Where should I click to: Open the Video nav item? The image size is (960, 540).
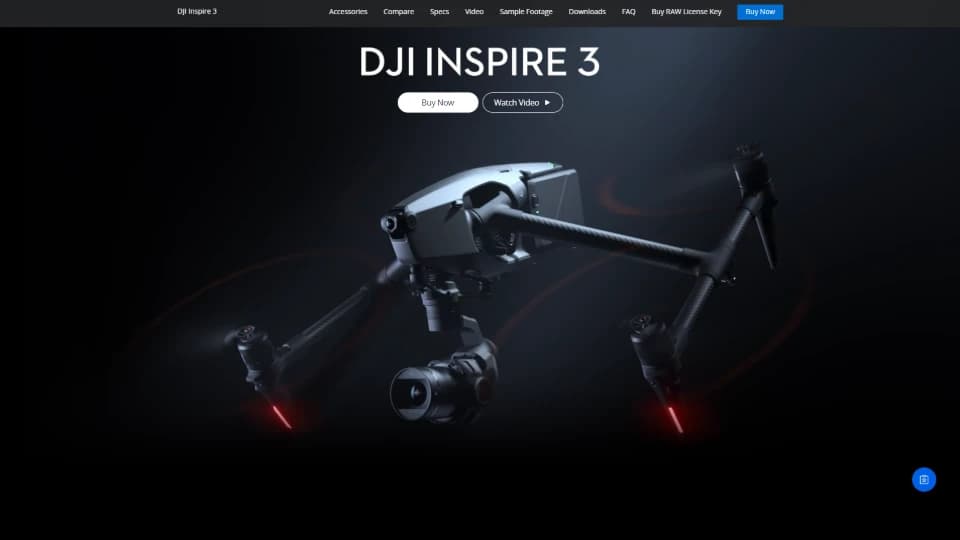click(x=474, y=12)
